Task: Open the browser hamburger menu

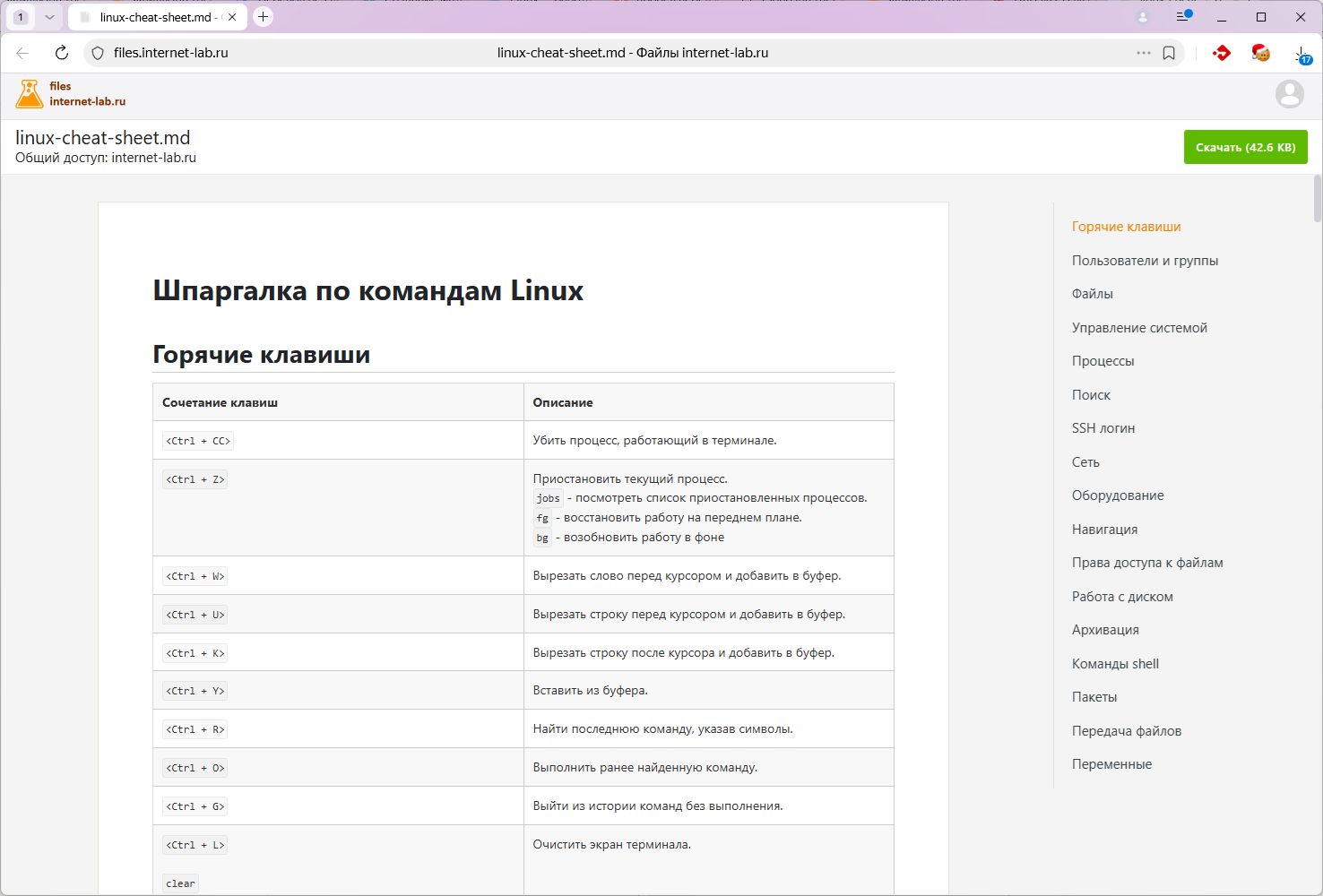Action: pyautogui.click(x=1183, y=17)
